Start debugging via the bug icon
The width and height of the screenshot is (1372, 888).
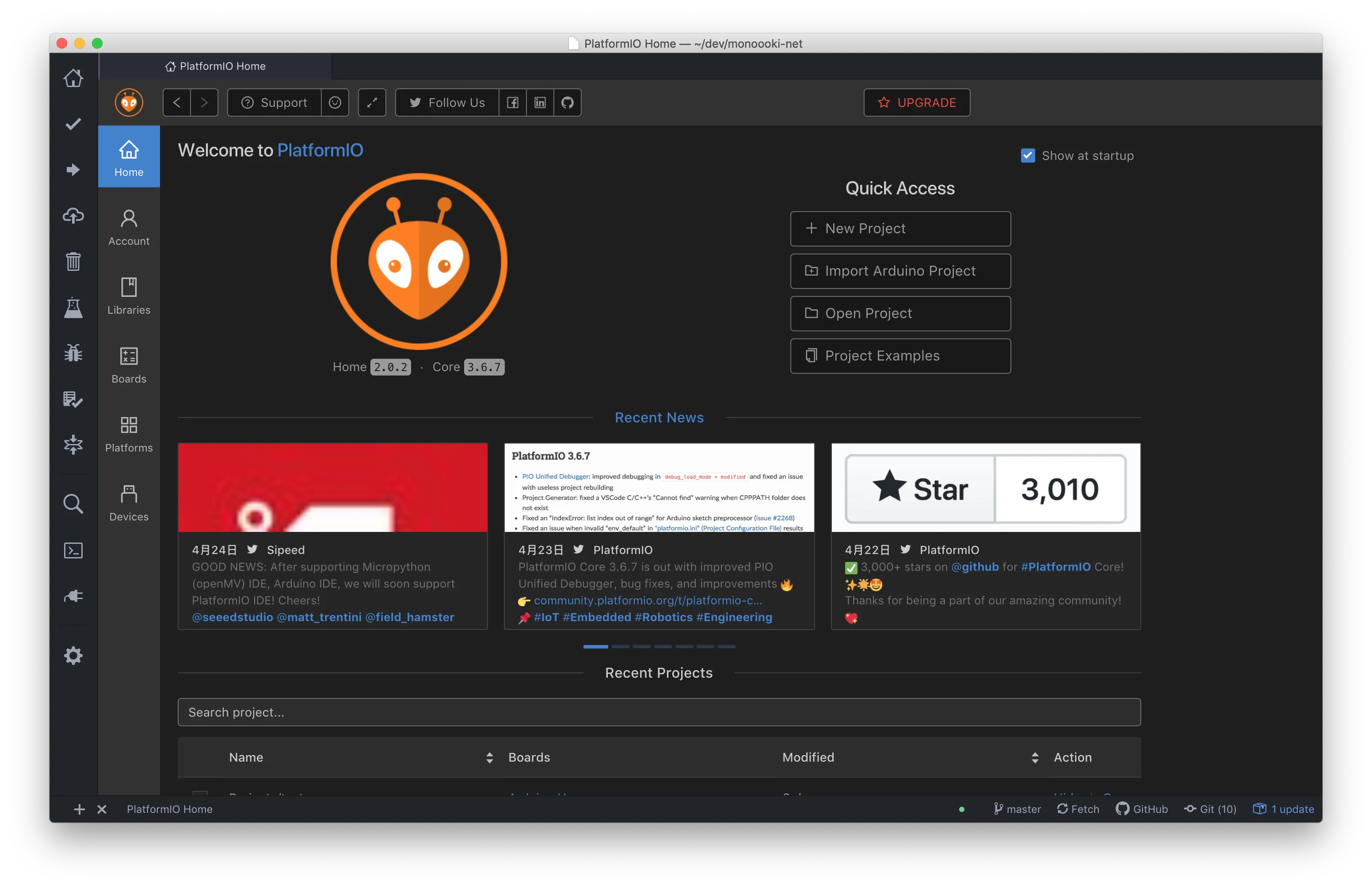coord(73,353)
